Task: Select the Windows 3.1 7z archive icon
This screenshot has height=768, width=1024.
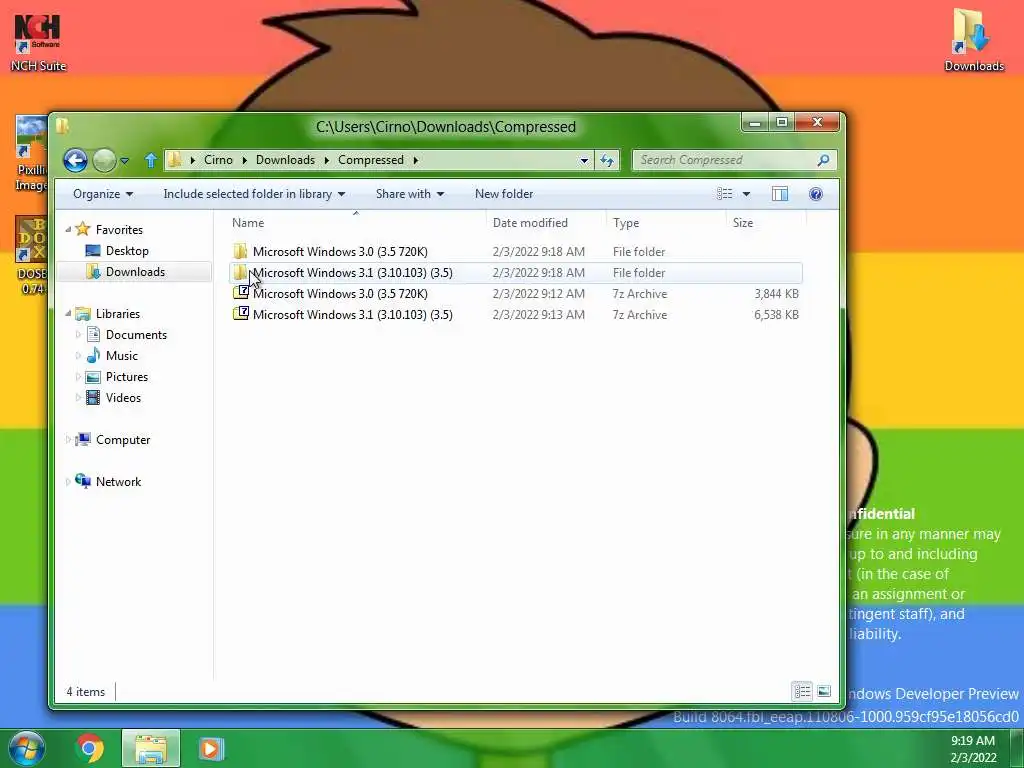Action: [241, 314]
